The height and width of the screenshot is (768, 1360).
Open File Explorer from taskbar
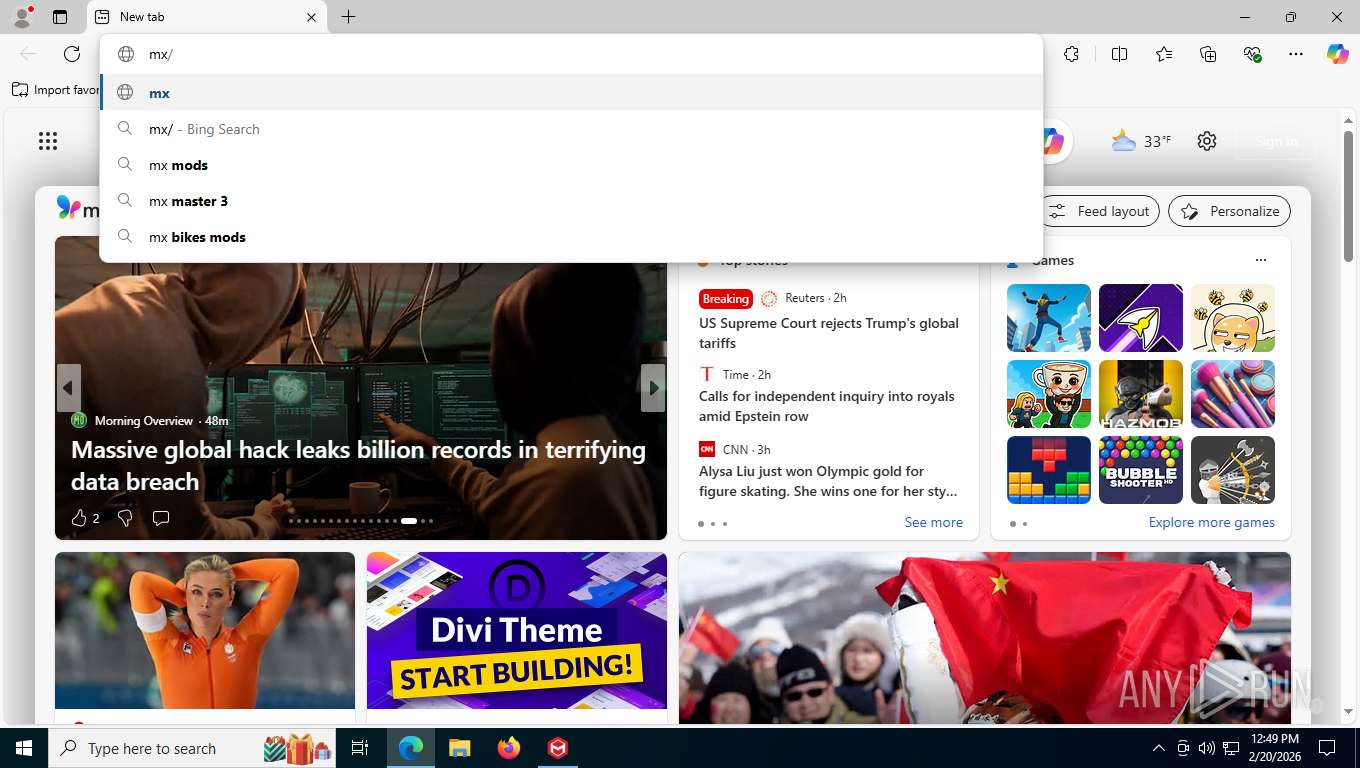coord(459,748)
